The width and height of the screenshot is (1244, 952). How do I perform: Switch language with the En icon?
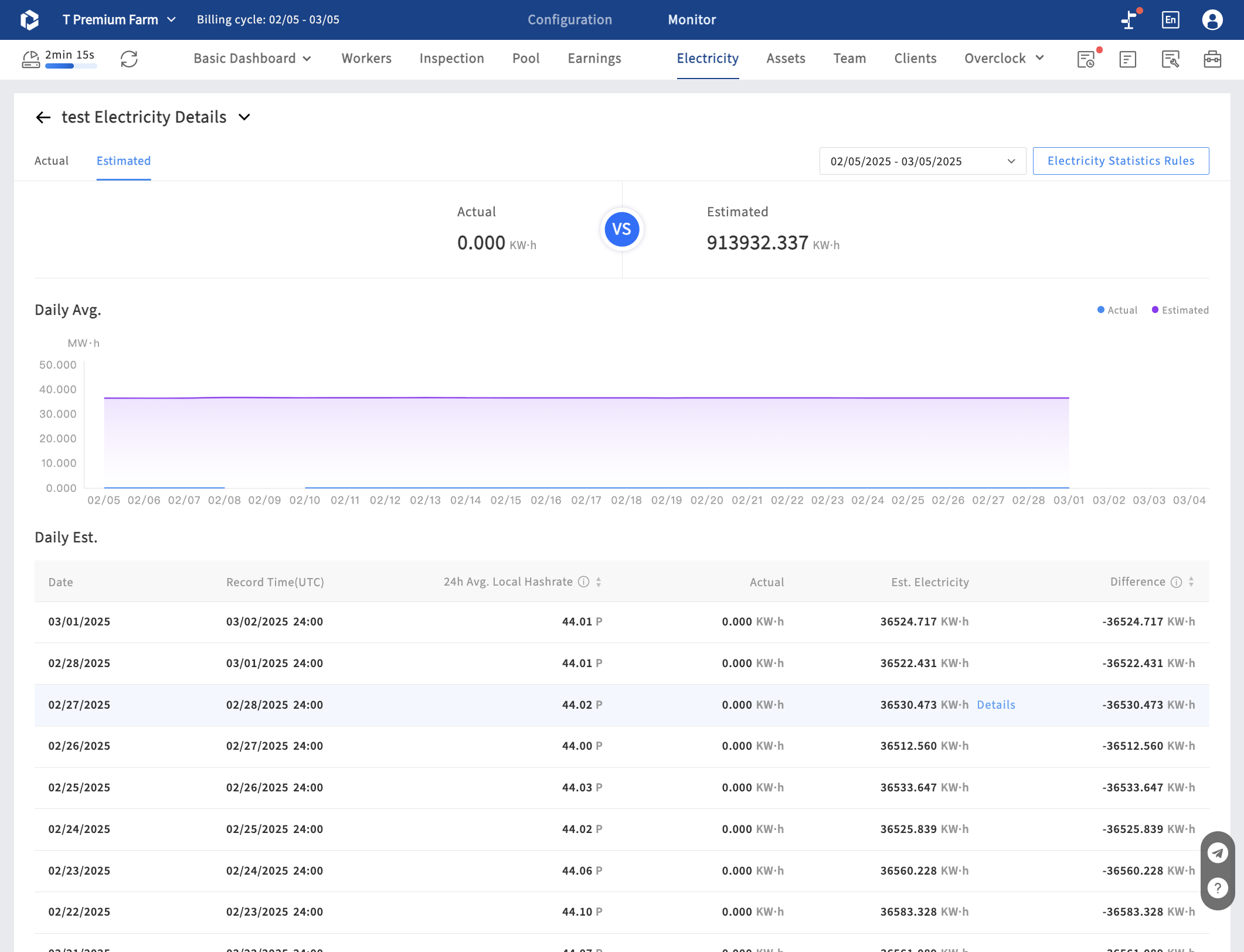pos(1171,20)
